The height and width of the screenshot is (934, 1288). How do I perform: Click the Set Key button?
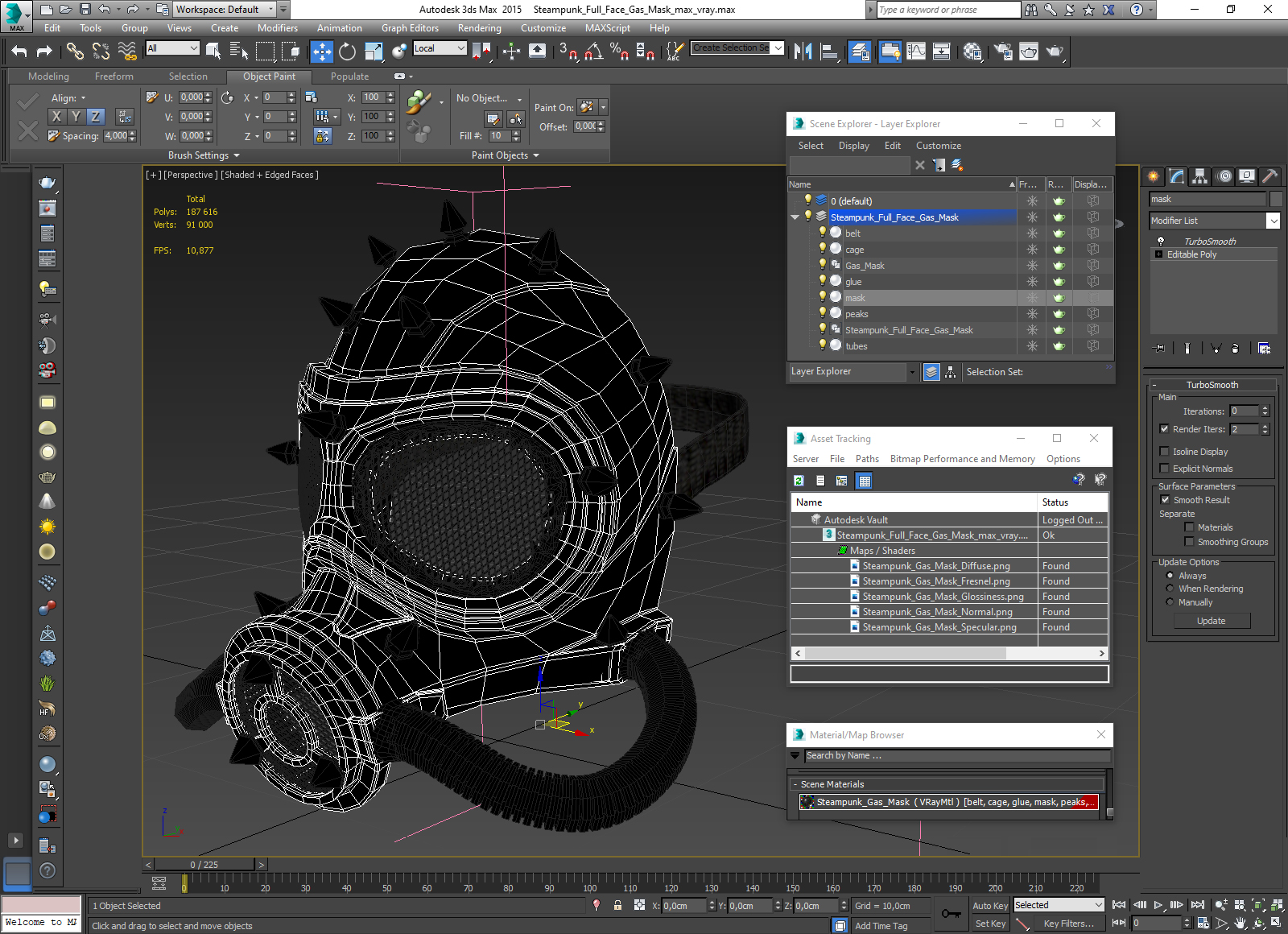point(989,924)
